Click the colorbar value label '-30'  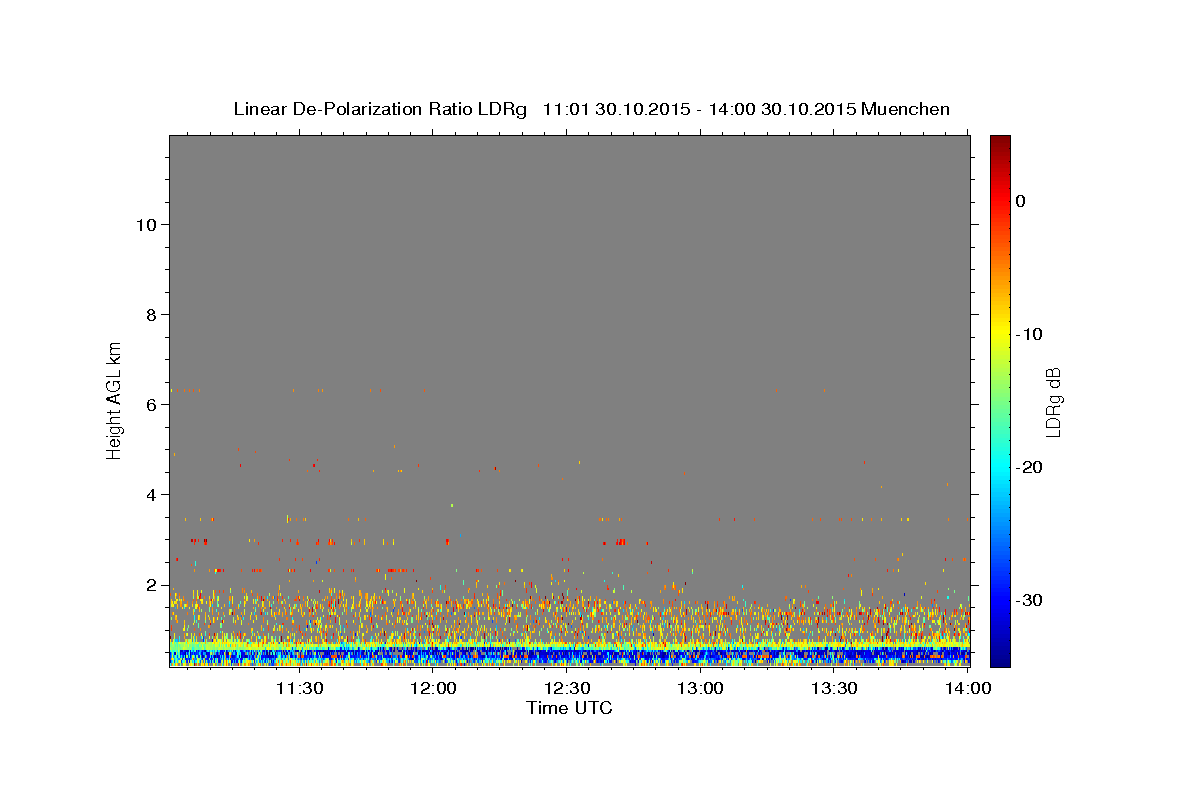(x=1030, y=600)
